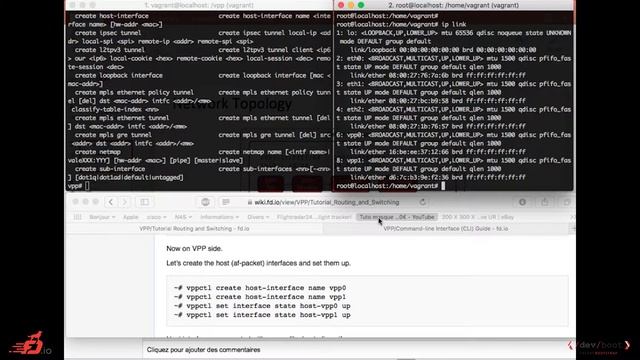Click 'create l2tpv3 tunnel' in left terminal
Screen dimensions: 640x360
coord(110,50)
